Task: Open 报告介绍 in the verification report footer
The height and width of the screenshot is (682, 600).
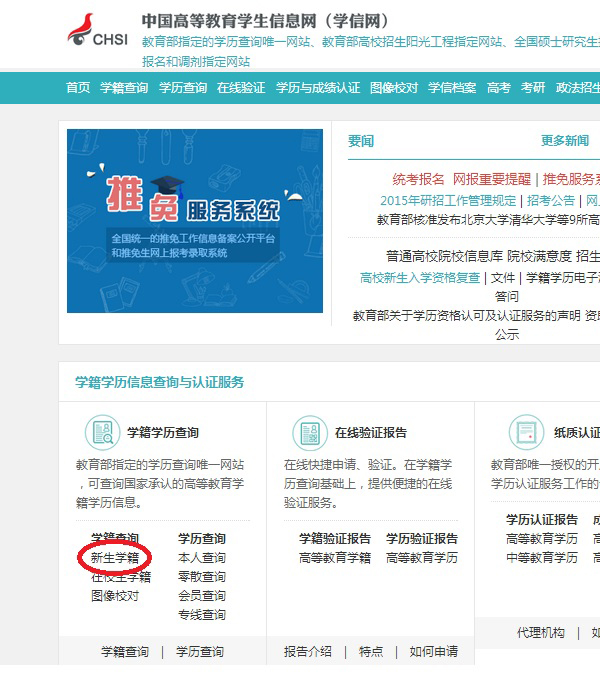Action: coord(307,651)
